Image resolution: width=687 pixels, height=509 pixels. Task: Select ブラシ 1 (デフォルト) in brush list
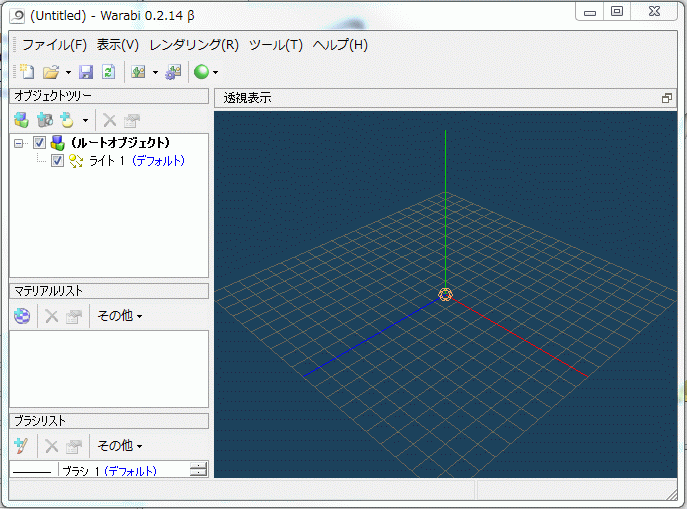[109, 471]
